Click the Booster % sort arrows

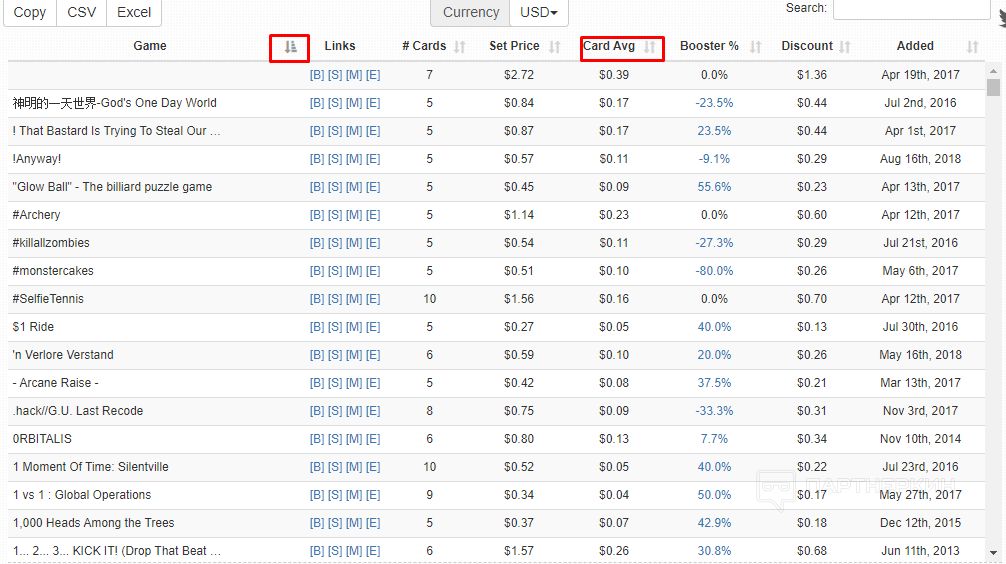(x=756, y=47)
